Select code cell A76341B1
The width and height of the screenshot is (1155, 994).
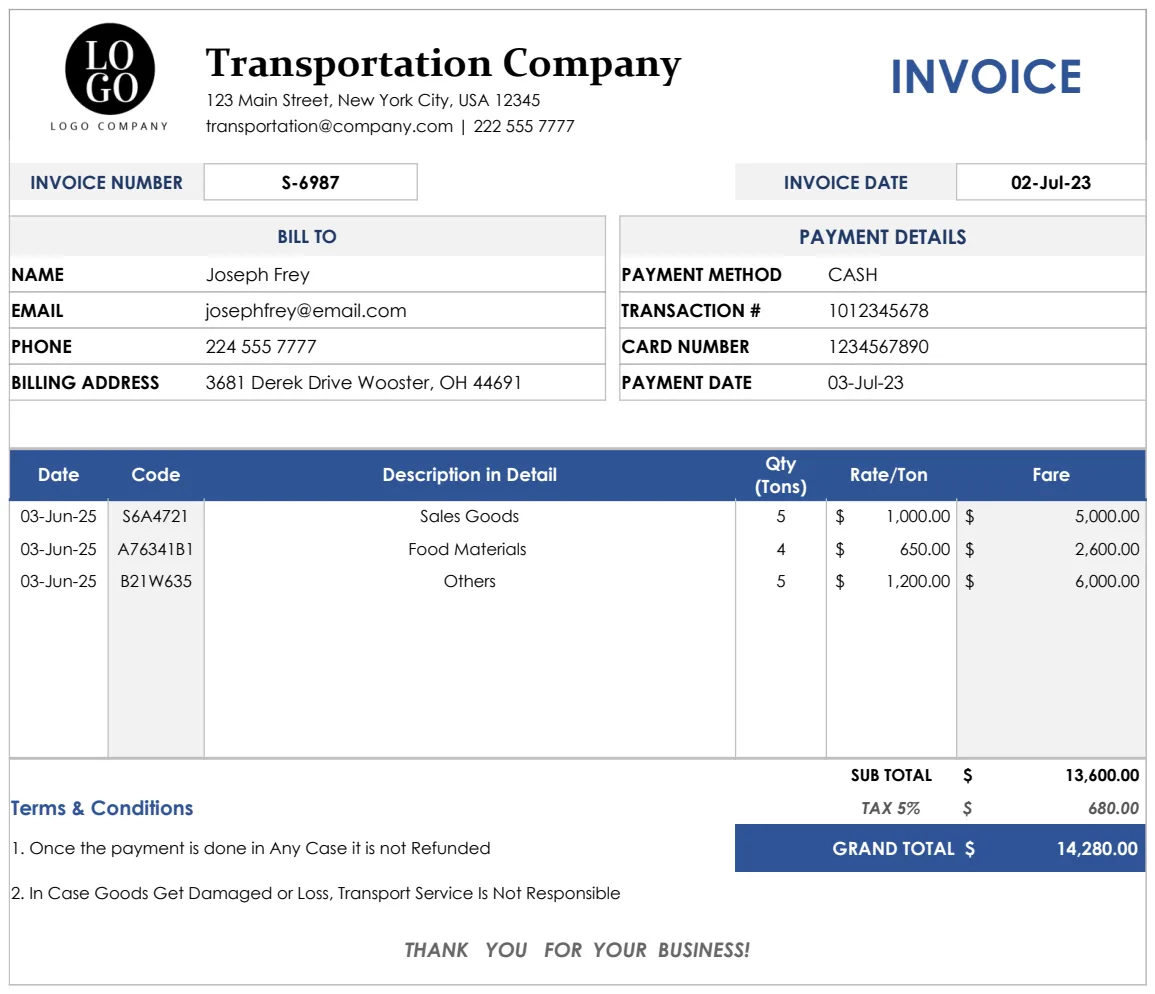[x=155, y=549]
